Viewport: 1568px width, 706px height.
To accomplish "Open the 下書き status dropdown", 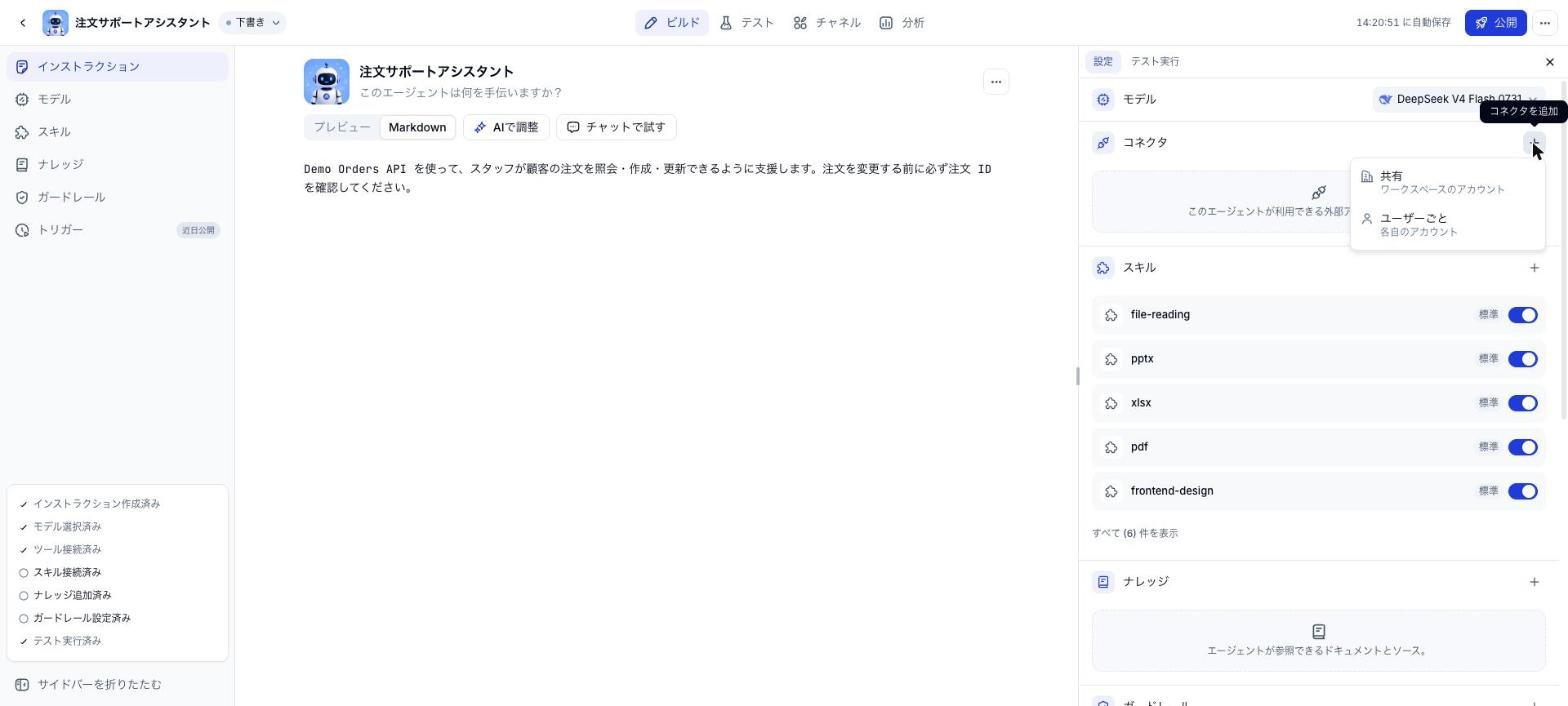I will click(252, 22).
